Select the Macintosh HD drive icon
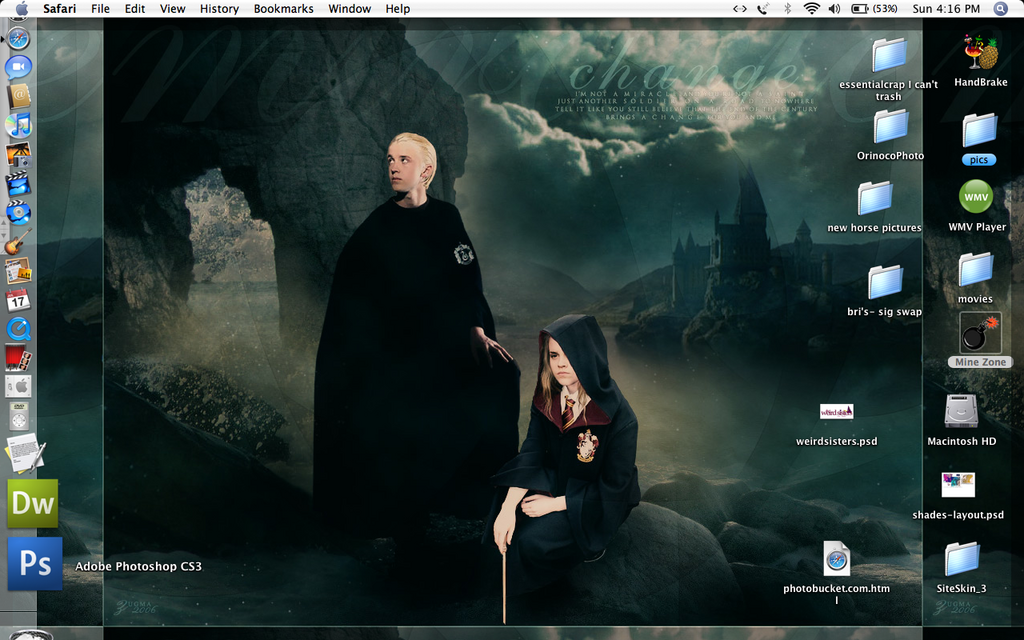1024x640 pixels. point(961,411)
